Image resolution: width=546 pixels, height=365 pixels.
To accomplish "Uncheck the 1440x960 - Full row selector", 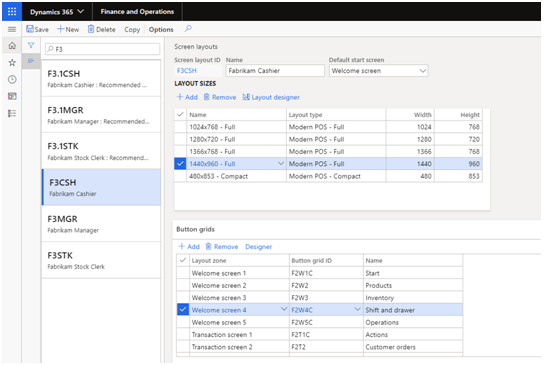I will (180, 164).
